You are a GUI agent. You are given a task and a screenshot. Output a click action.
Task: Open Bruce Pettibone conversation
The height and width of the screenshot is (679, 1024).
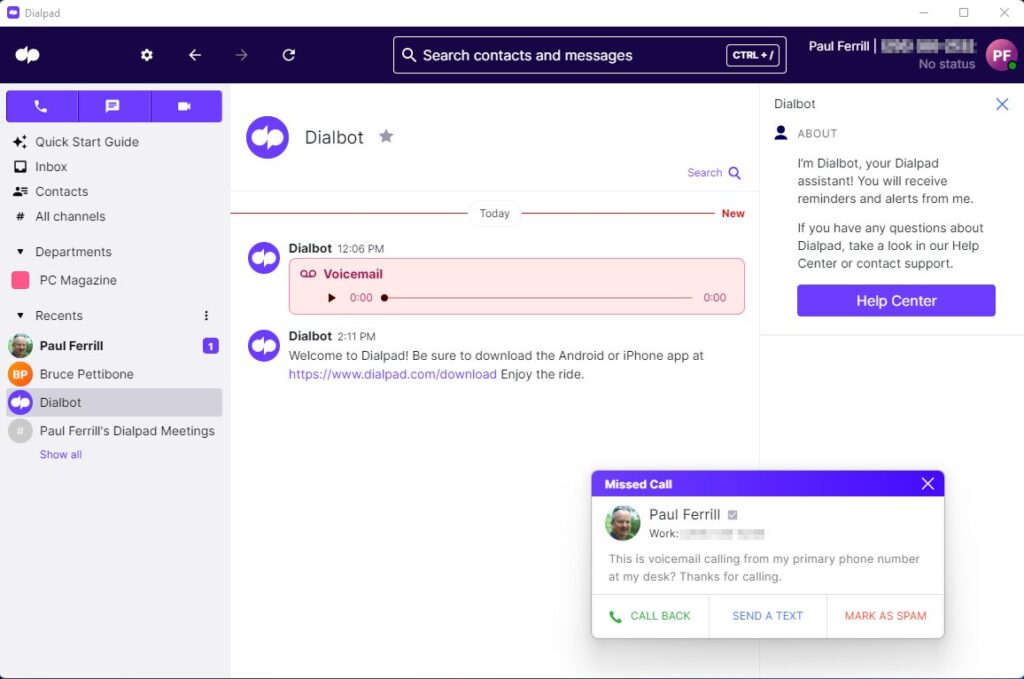[x=114, y=374]
